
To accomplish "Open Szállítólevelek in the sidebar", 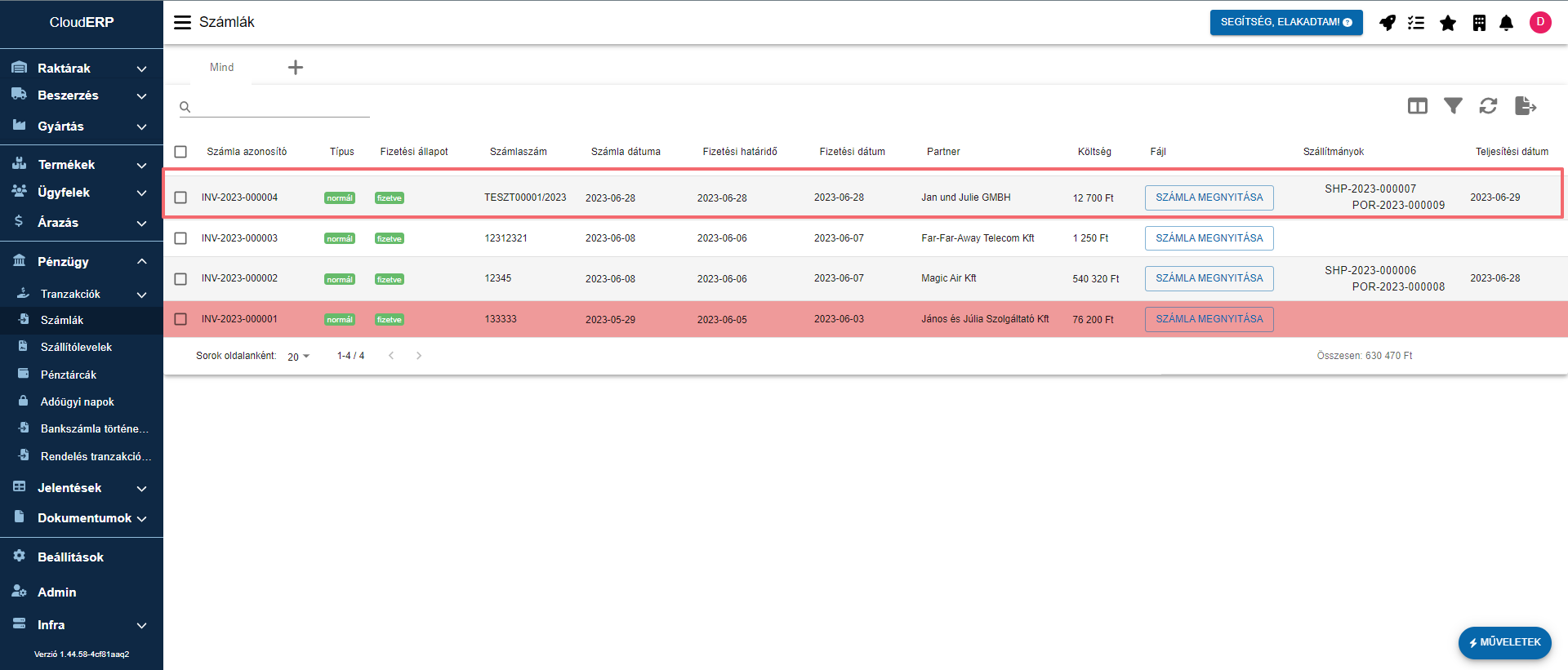I will coord(76,347).
